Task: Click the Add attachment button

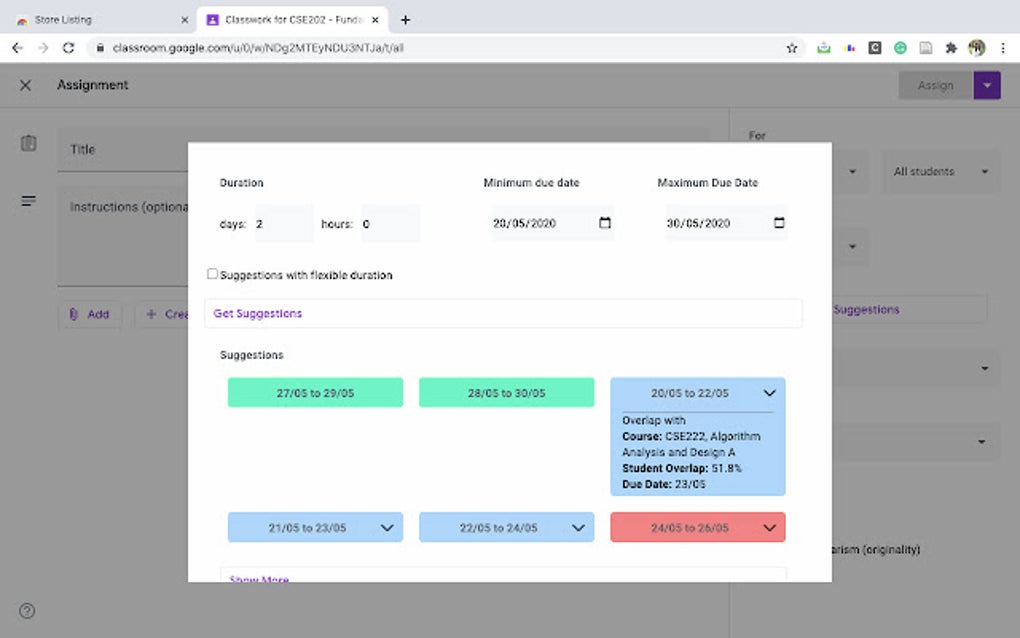Action: pos(90,314)
